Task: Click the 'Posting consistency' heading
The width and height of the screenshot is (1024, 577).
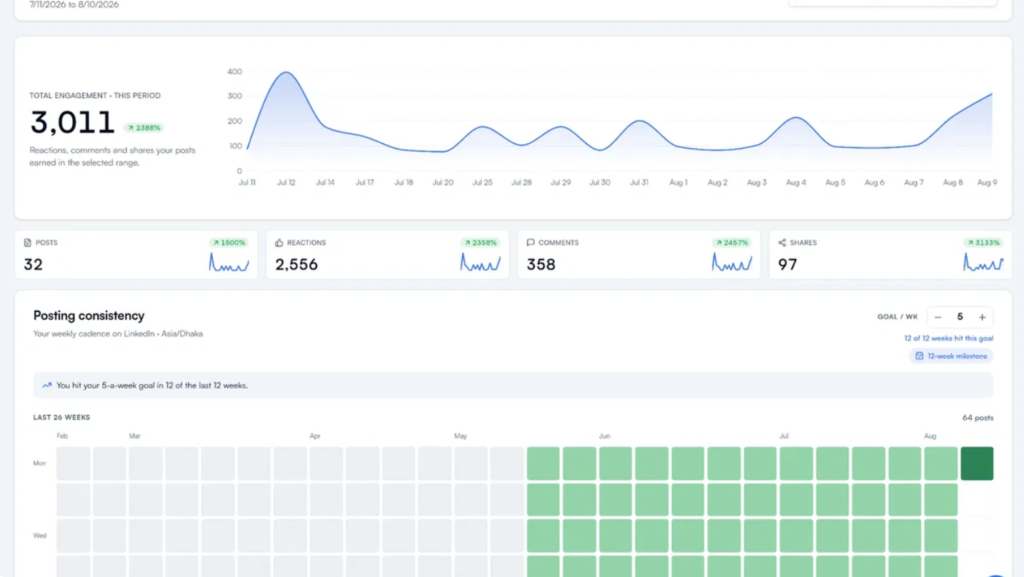Action: point(89,316)
